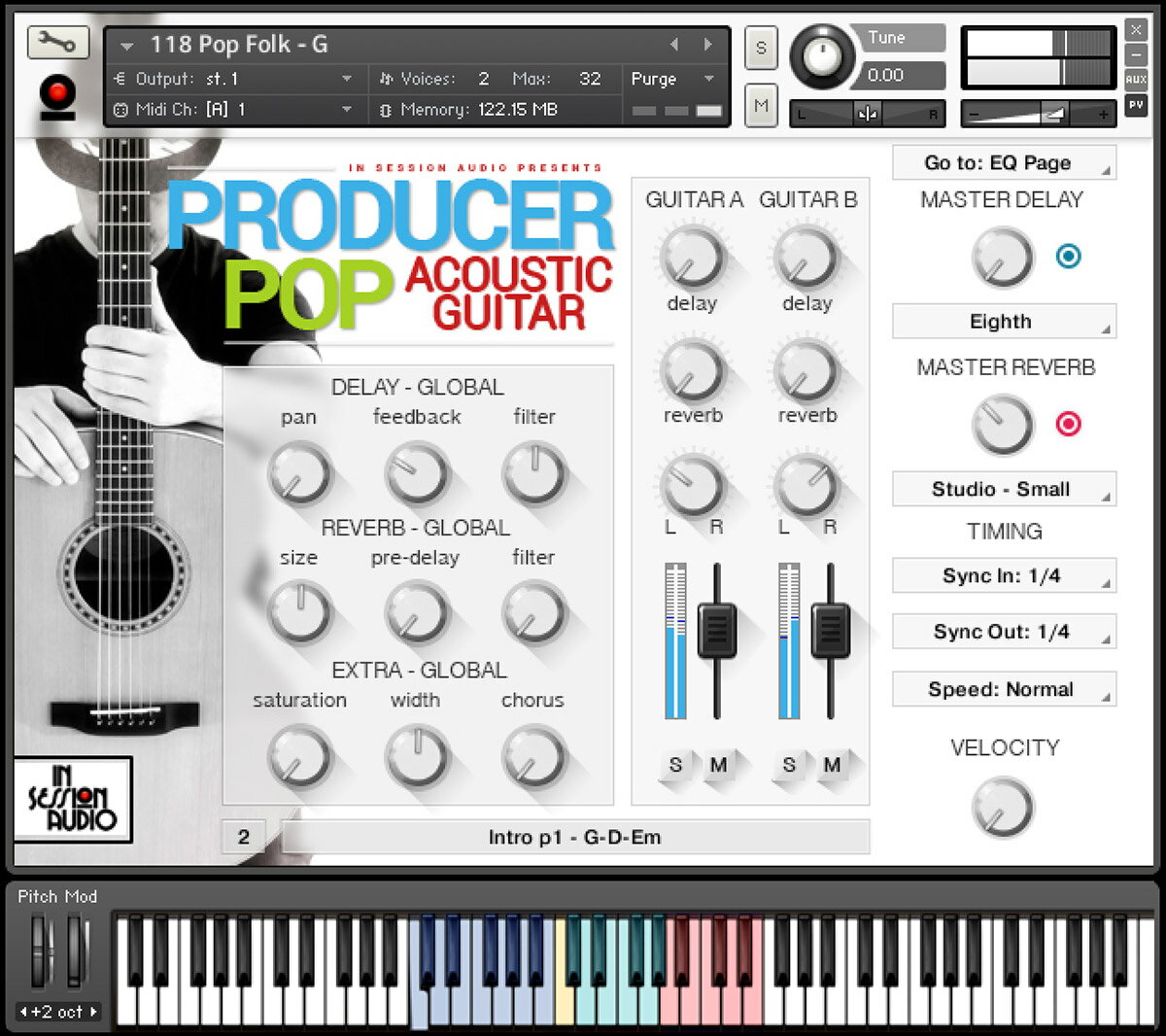The height and width of the screenshot is (1036, 1166).
Task: Click the In Session Audio logo
Action: 73,799
